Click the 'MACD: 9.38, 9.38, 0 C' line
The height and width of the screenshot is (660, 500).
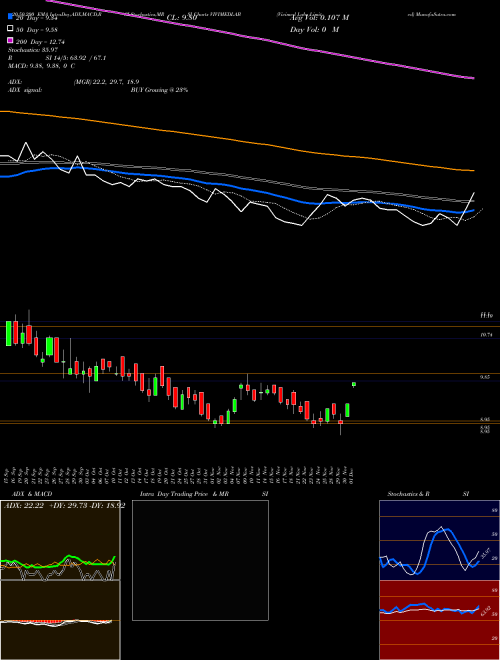pos(41,66)
